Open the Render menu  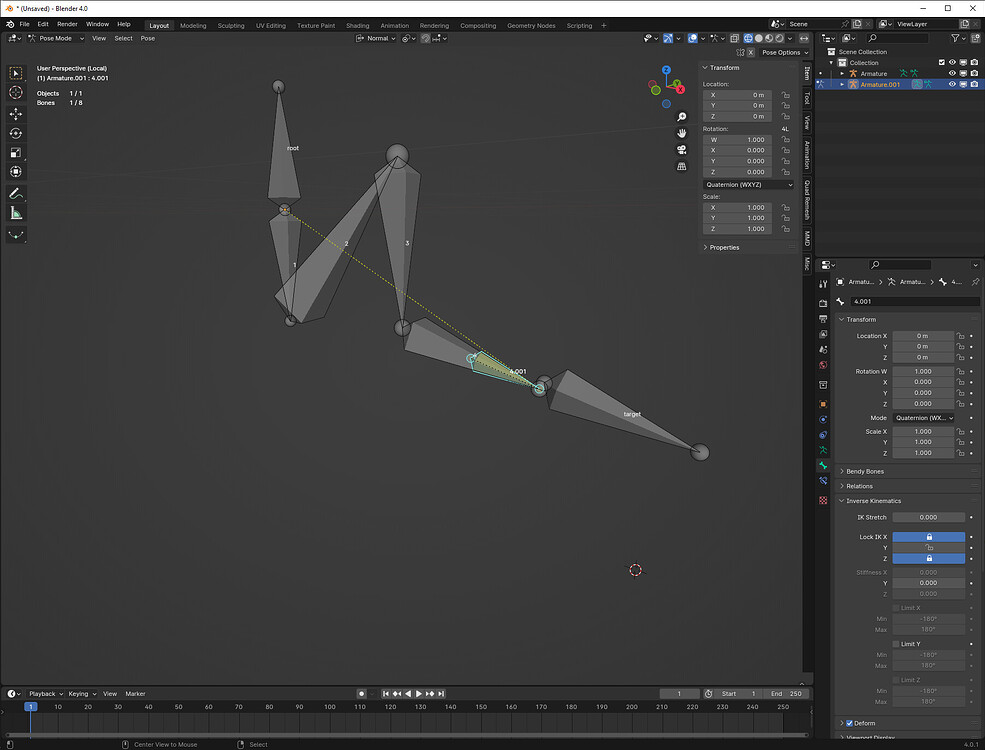pos(67,24)
